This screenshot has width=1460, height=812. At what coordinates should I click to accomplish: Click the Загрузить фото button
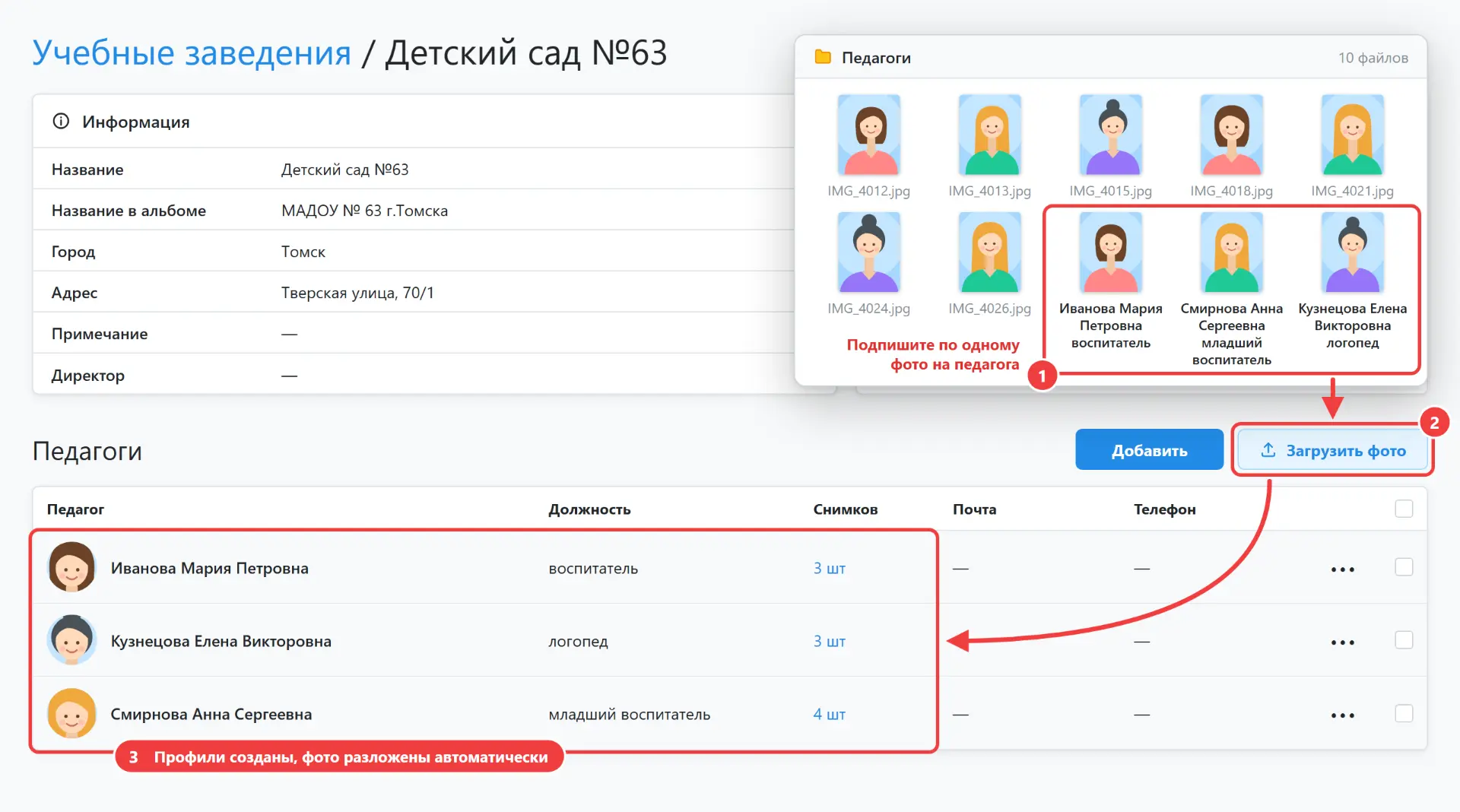pos(1332,450)
